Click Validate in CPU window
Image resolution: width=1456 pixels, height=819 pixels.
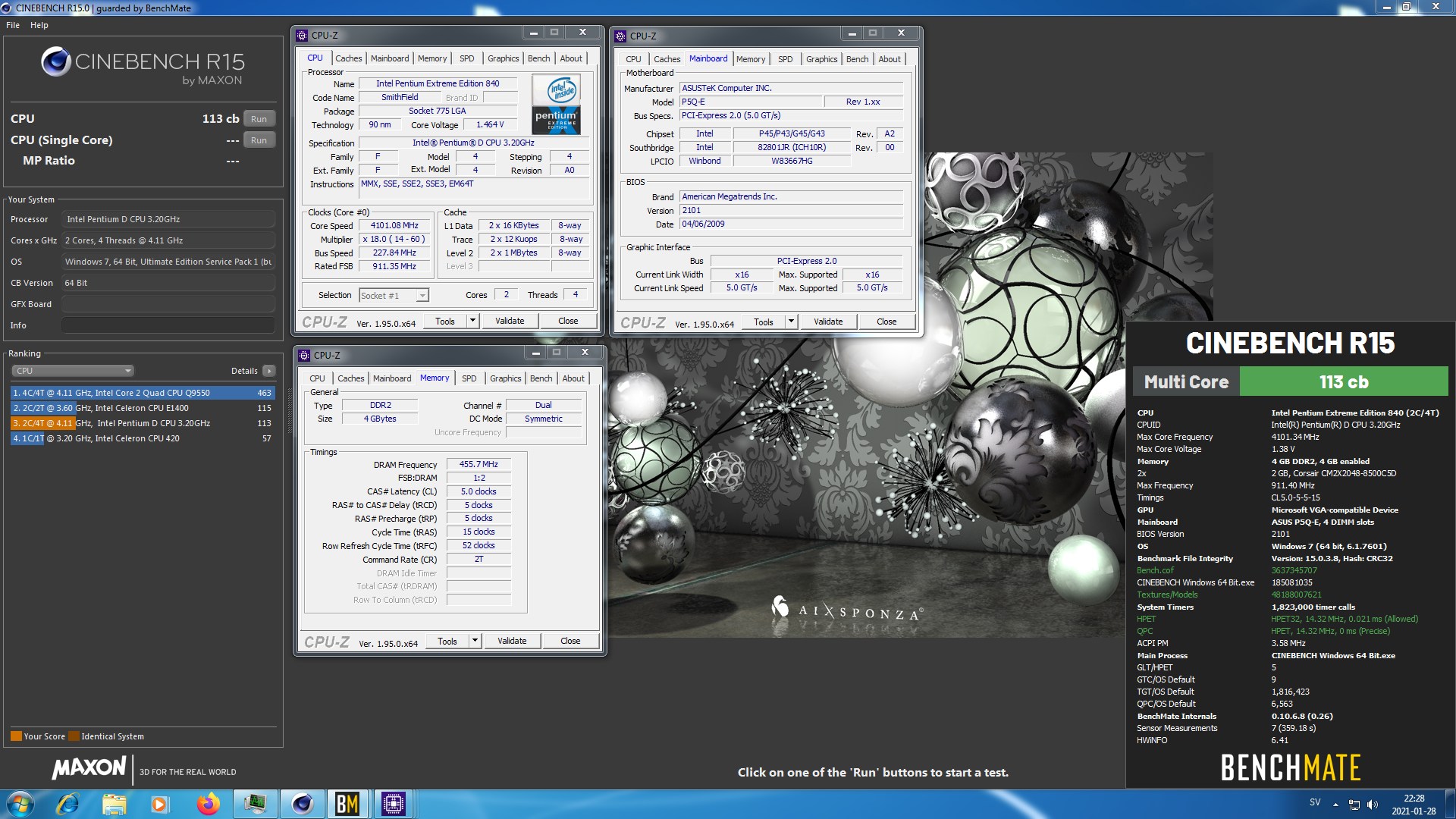pos(510,322)
